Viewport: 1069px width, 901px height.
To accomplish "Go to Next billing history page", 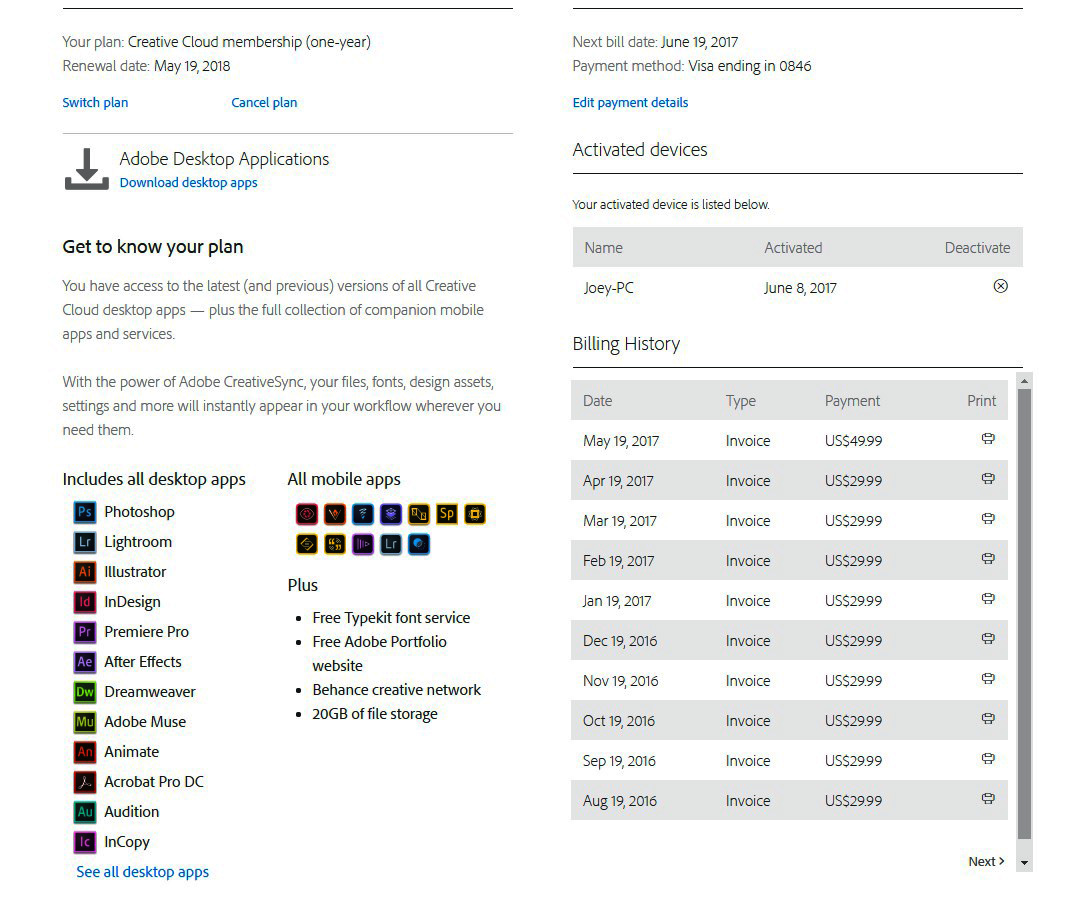I will (x=987, y=861).
